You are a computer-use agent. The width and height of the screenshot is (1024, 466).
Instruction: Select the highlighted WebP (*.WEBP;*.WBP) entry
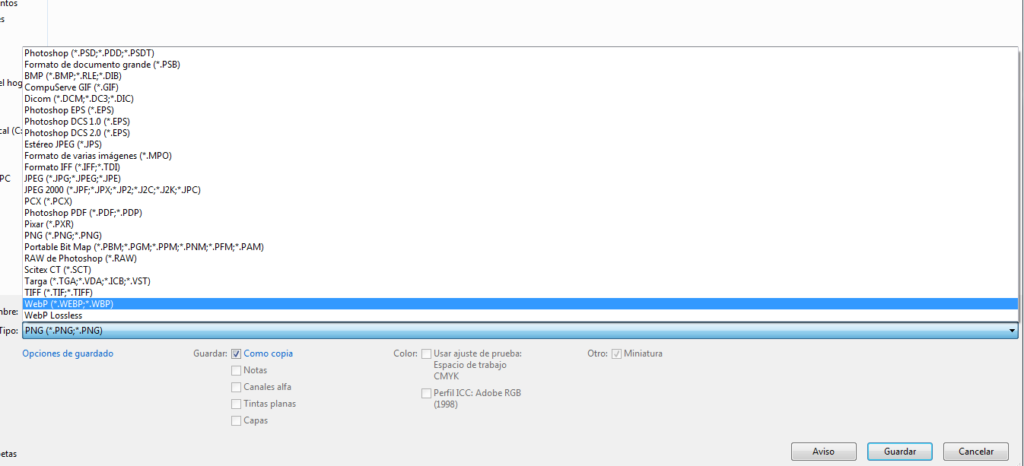pos(520,304)
